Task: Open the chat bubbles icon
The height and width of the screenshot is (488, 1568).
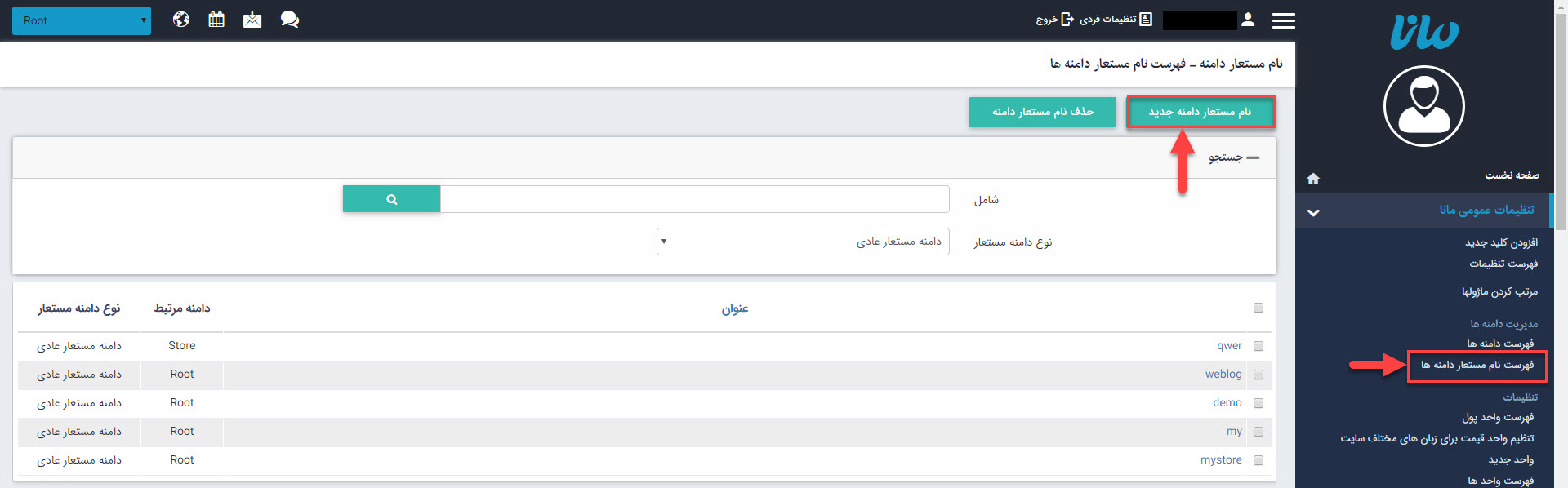Action: (x=289, y=20)
